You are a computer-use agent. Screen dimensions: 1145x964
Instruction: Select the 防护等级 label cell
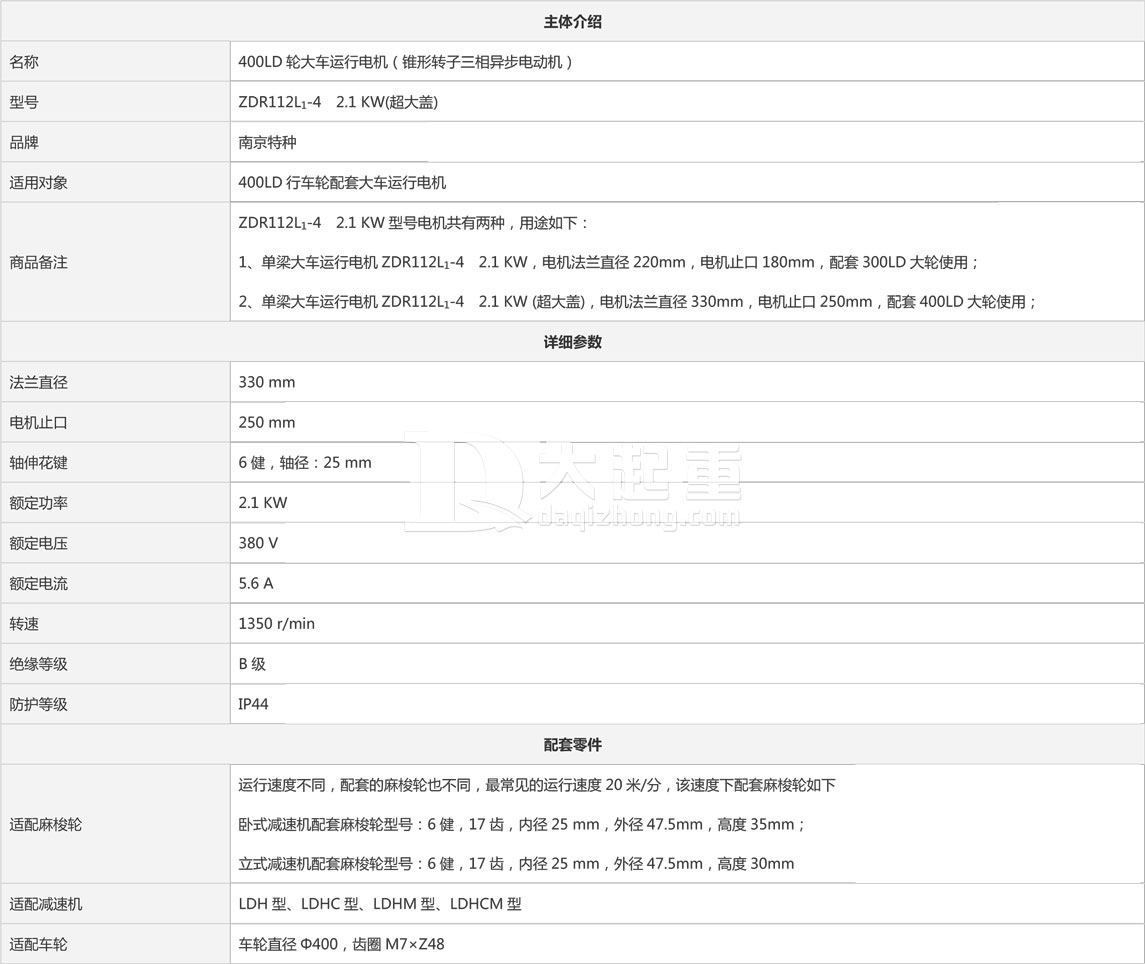(x=115, y=704)
